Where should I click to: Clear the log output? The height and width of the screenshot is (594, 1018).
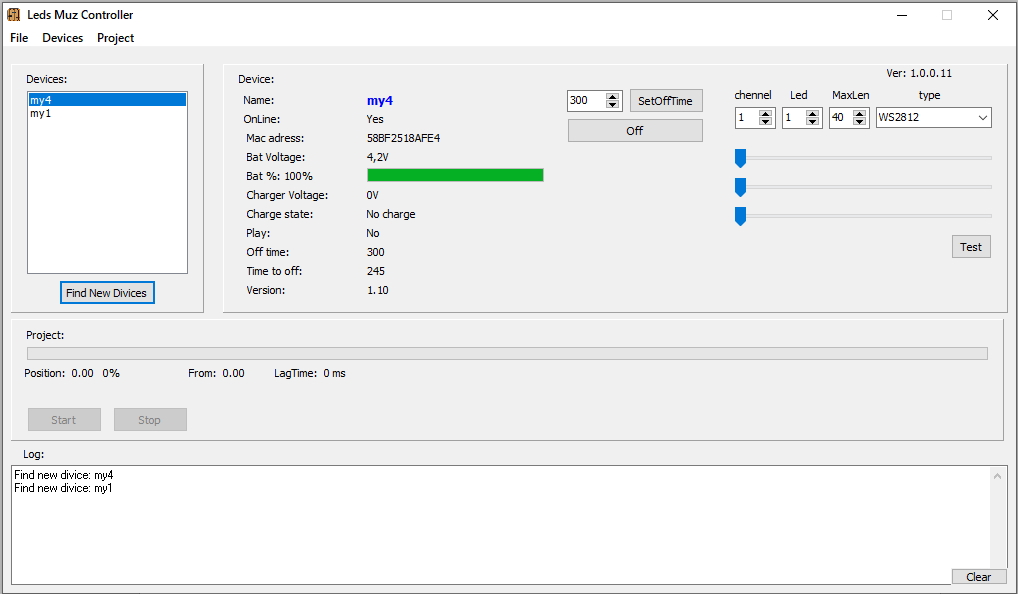[x=978, y=577]
